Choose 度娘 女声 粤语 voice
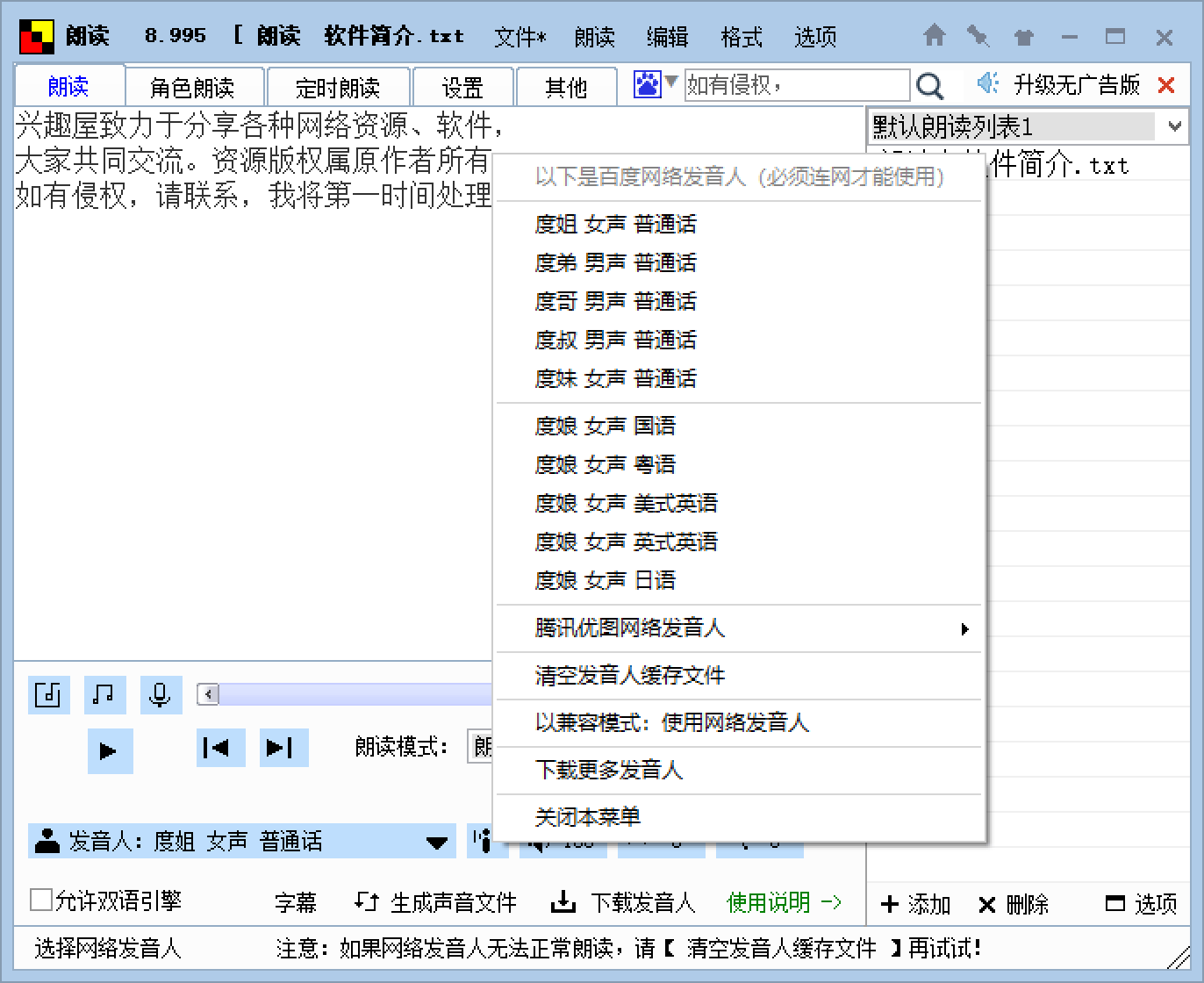The image size is (1204, 983). [x=739, y=465]
